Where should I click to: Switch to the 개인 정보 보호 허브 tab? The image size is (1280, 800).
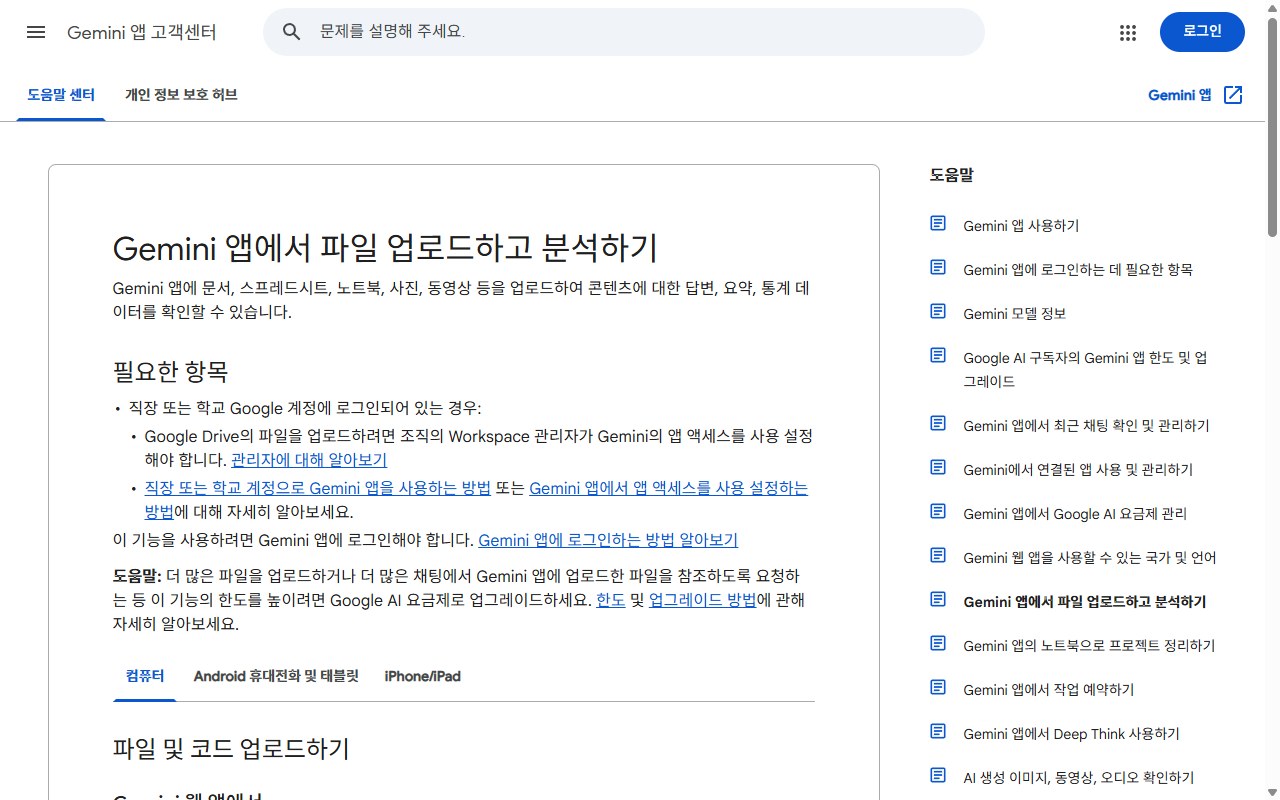181,95
